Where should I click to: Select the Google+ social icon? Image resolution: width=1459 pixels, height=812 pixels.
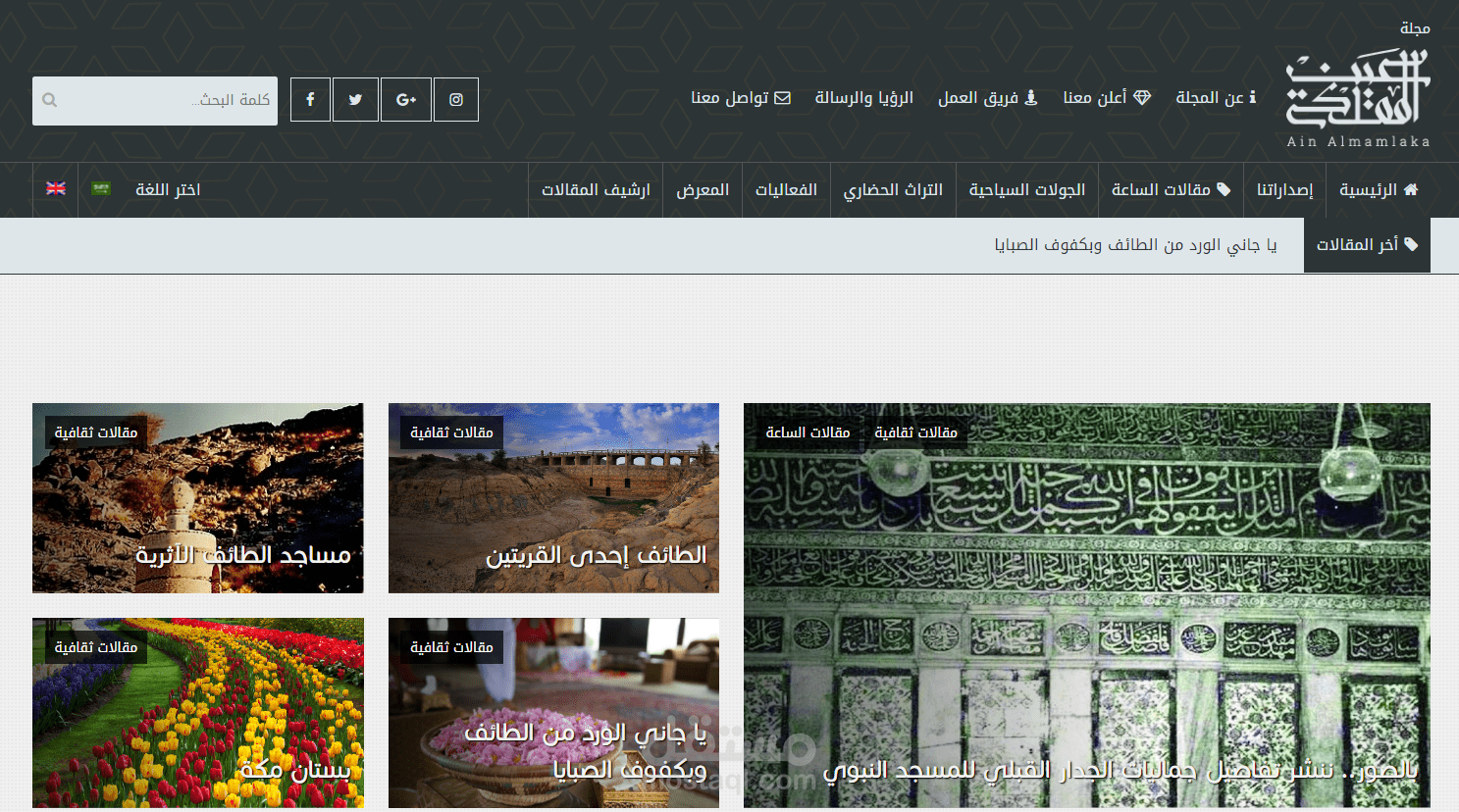click(x=406, y=99)
